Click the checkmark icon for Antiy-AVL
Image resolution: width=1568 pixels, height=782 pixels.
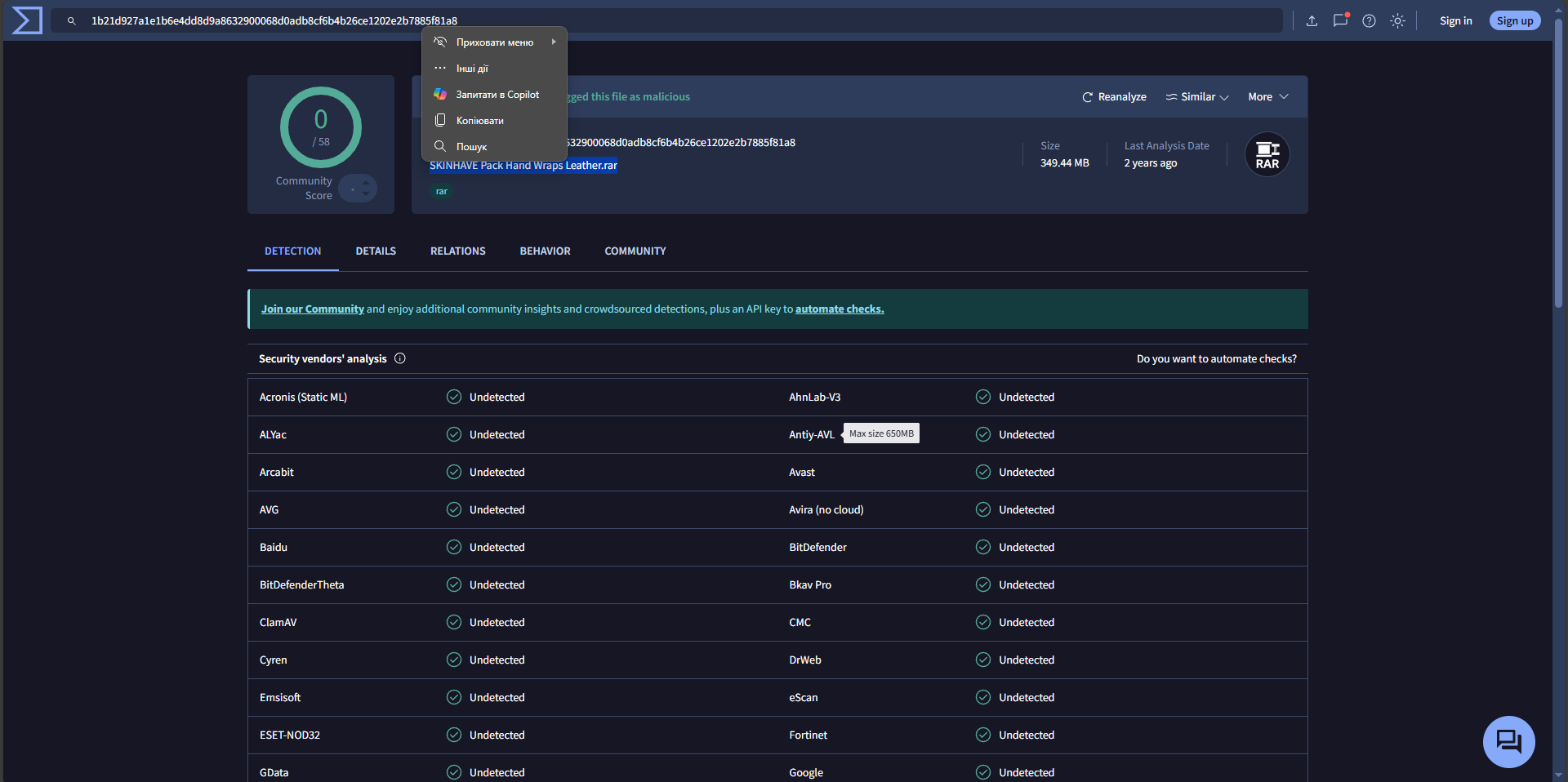pyautogui.click(x=983, y=435)
